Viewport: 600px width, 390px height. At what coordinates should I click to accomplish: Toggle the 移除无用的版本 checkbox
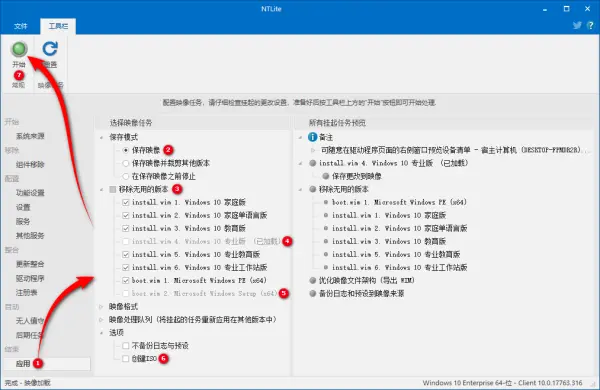coord(113,189)
